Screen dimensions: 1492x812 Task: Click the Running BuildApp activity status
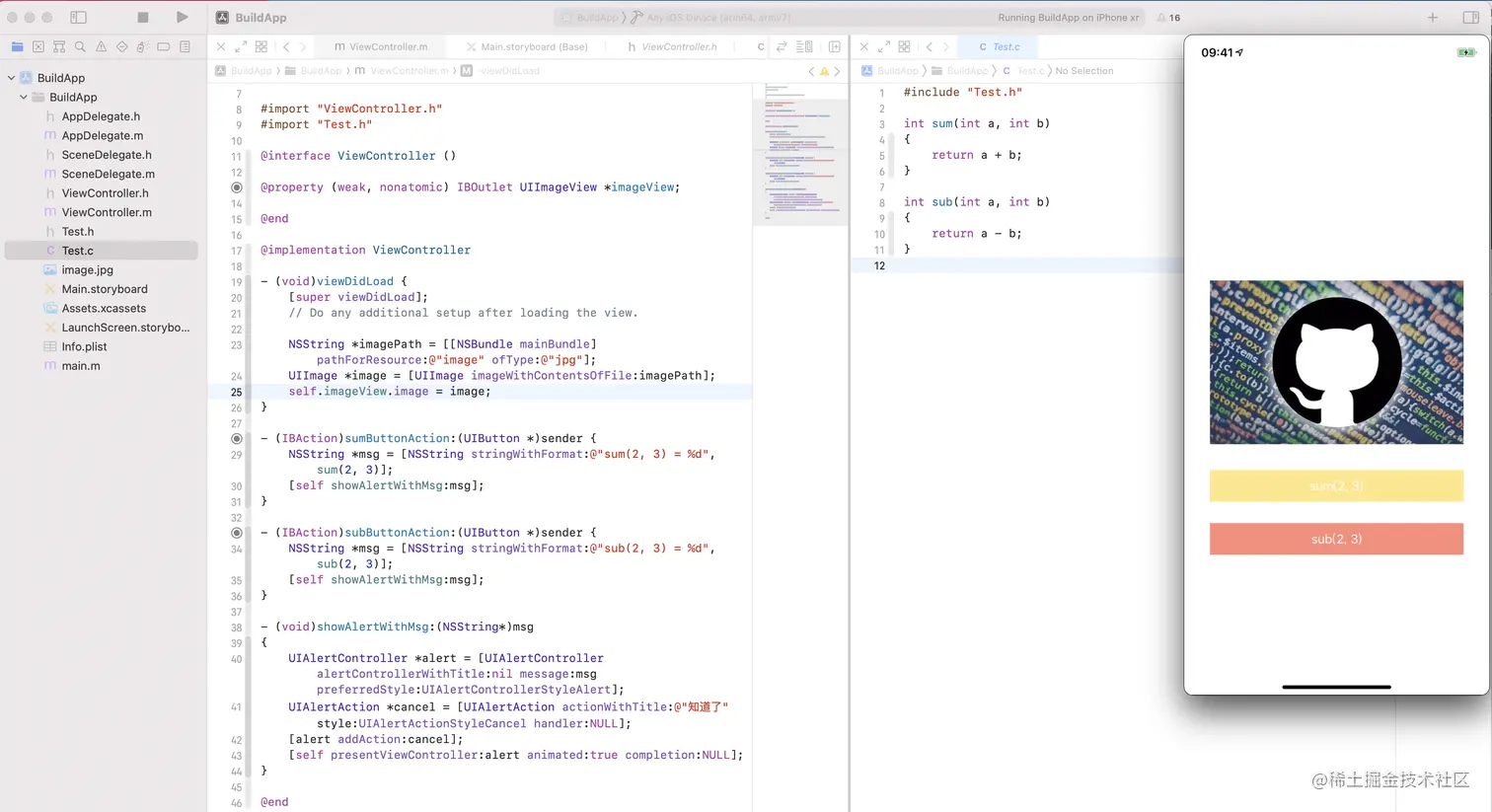click(x=1068, y=18)
